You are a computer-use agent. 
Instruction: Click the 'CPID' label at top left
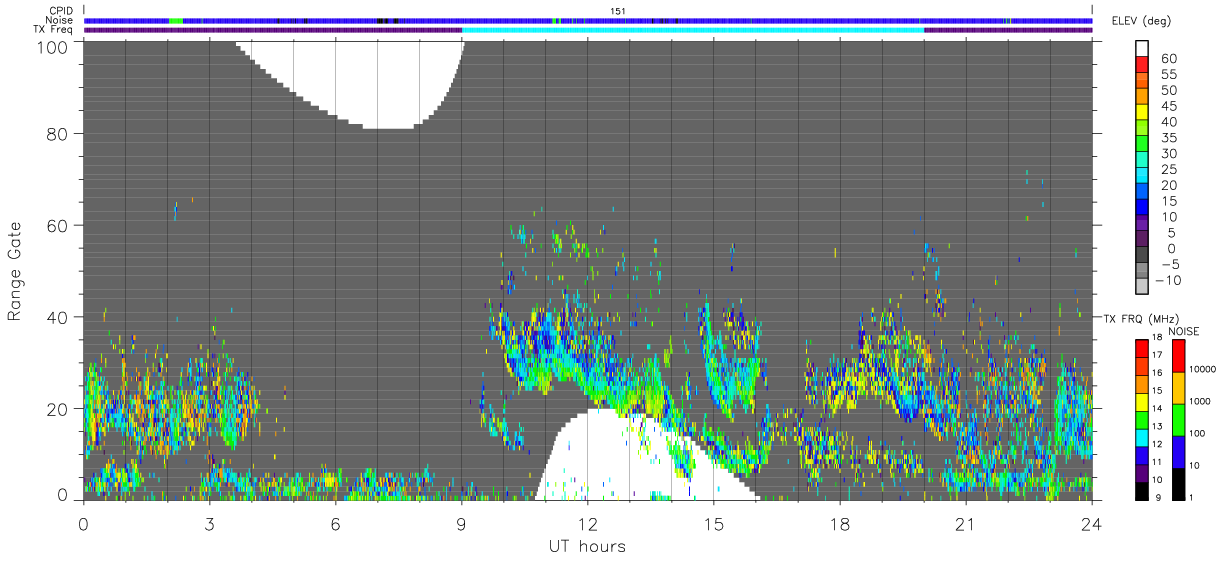[61, 10]
